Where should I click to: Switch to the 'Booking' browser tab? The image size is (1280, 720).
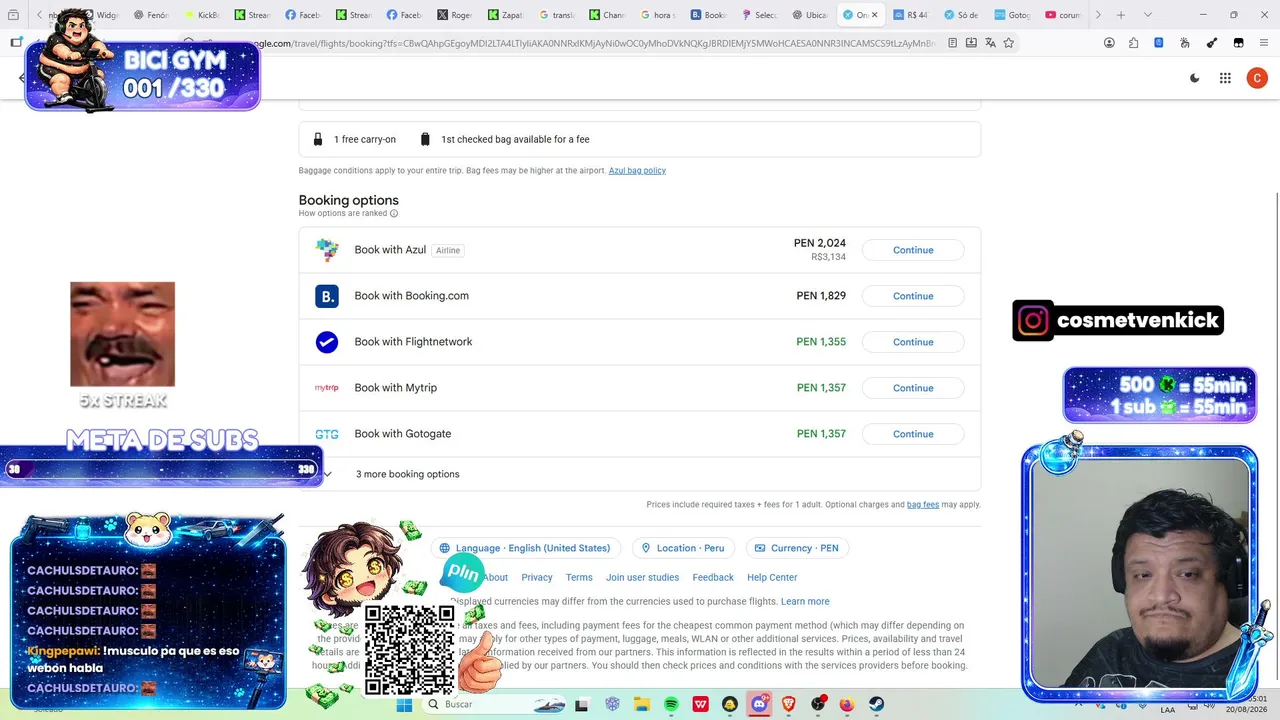[708, 15]
